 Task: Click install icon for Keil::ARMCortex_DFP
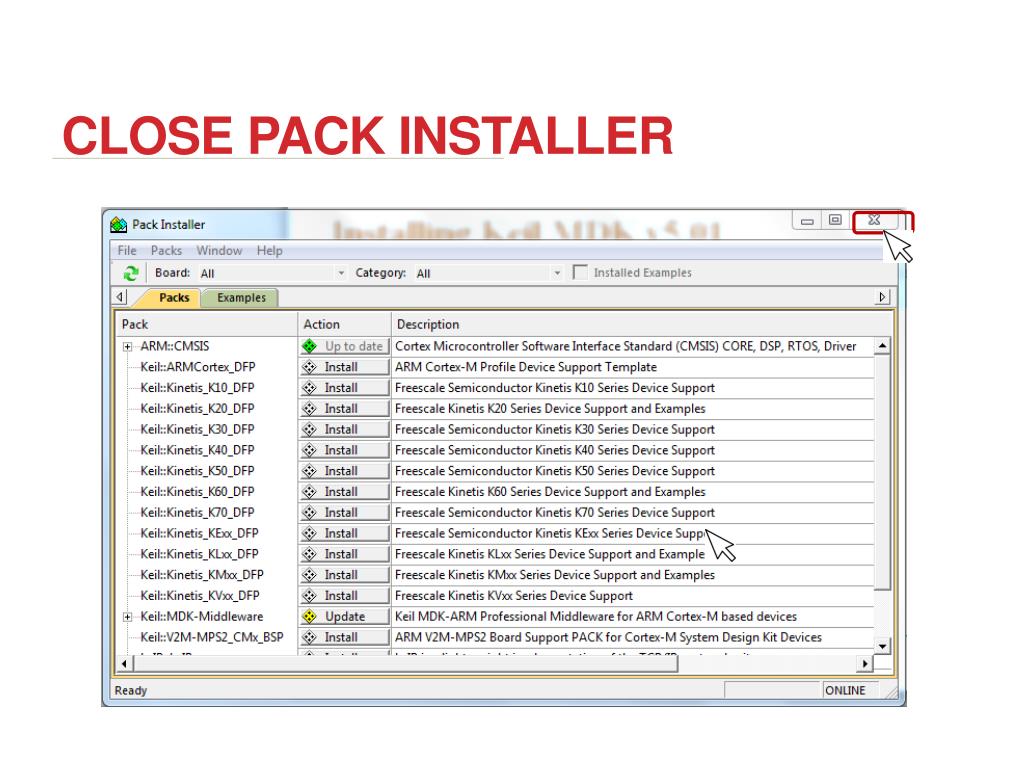click(310, 367)
